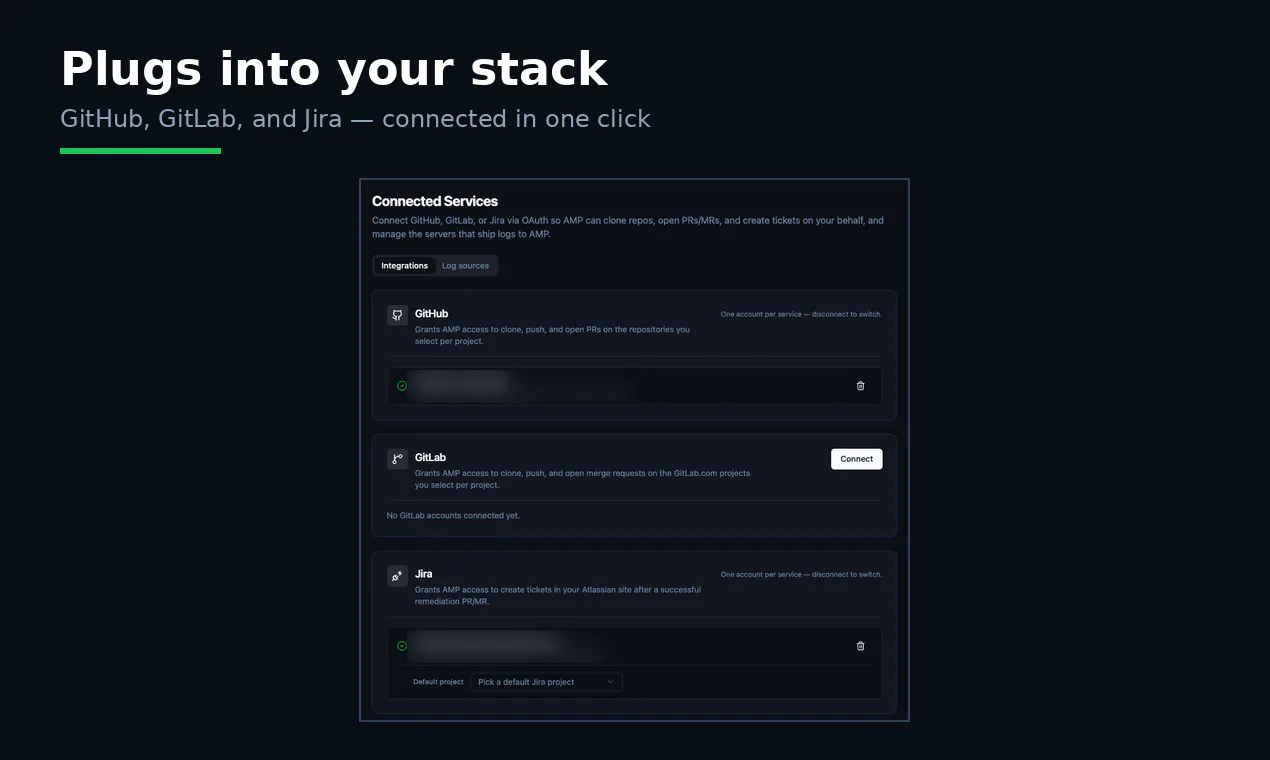Open the Pick a default Jira project dropdown

tap(547, 682)
